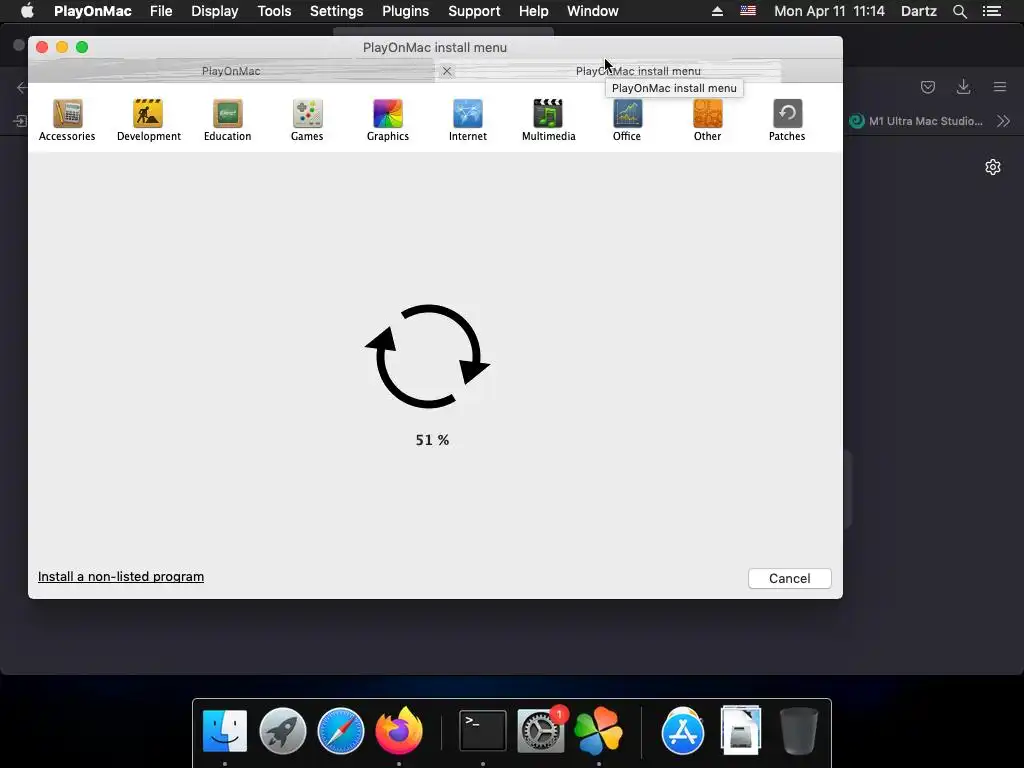Show the Patches category
This screenshot has height=768, width=1024.
click(x=787, y=120)
